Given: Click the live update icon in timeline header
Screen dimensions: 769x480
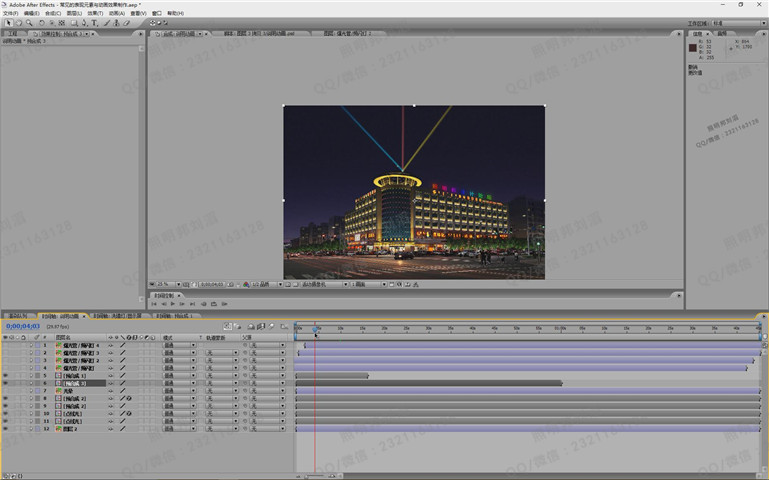Looking at the screenshot, I should pyautogui.click(x=228, y=326).
